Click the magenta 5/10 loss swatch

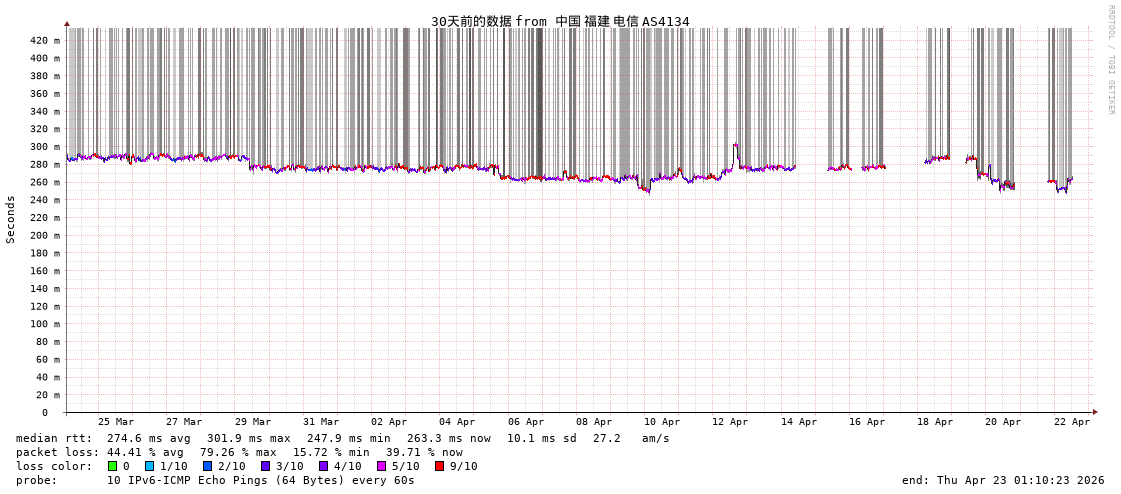[381, 466]
